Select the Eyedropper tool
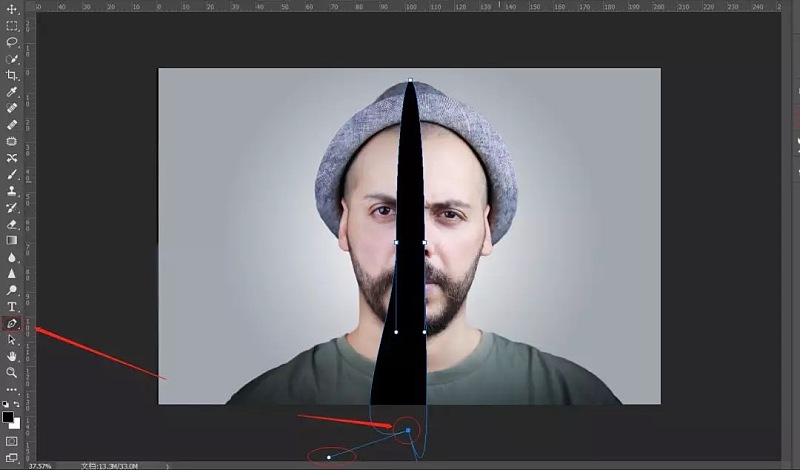Screen dimensions: 800x470 tap(11, 92)
